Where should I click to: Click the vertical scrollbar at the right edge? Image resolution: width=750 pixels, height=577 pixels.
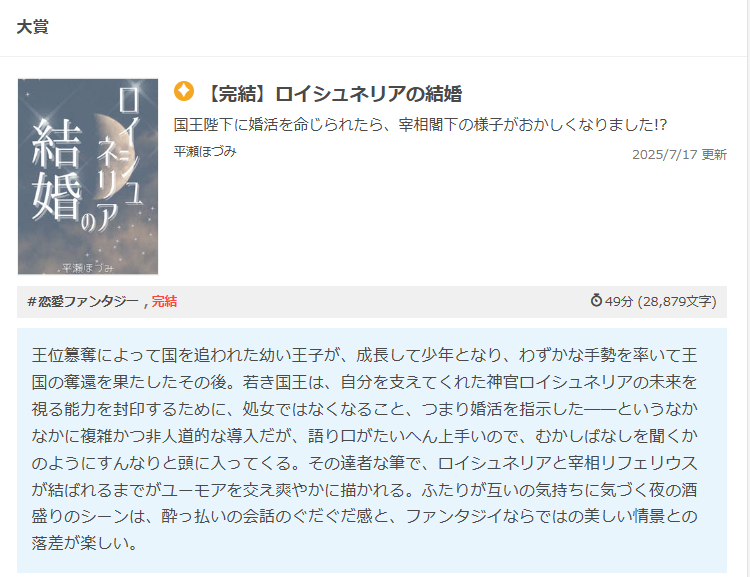[748, 288]
